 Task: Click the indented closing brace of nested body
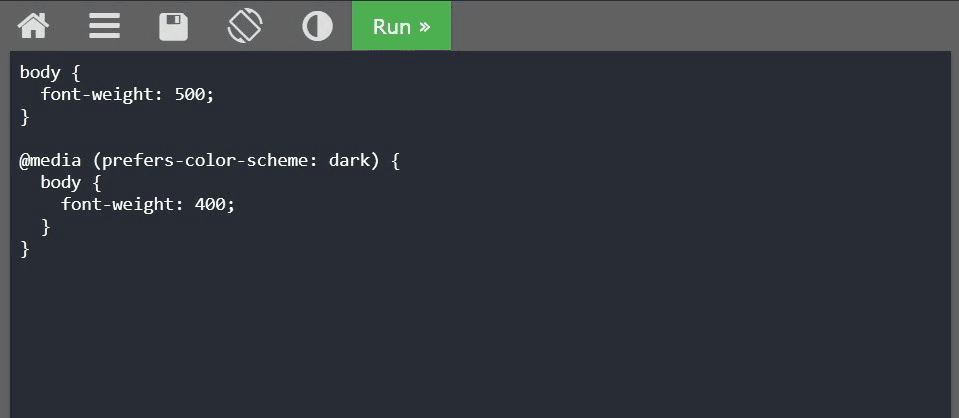pyautogui.click(x=45, y=227)
